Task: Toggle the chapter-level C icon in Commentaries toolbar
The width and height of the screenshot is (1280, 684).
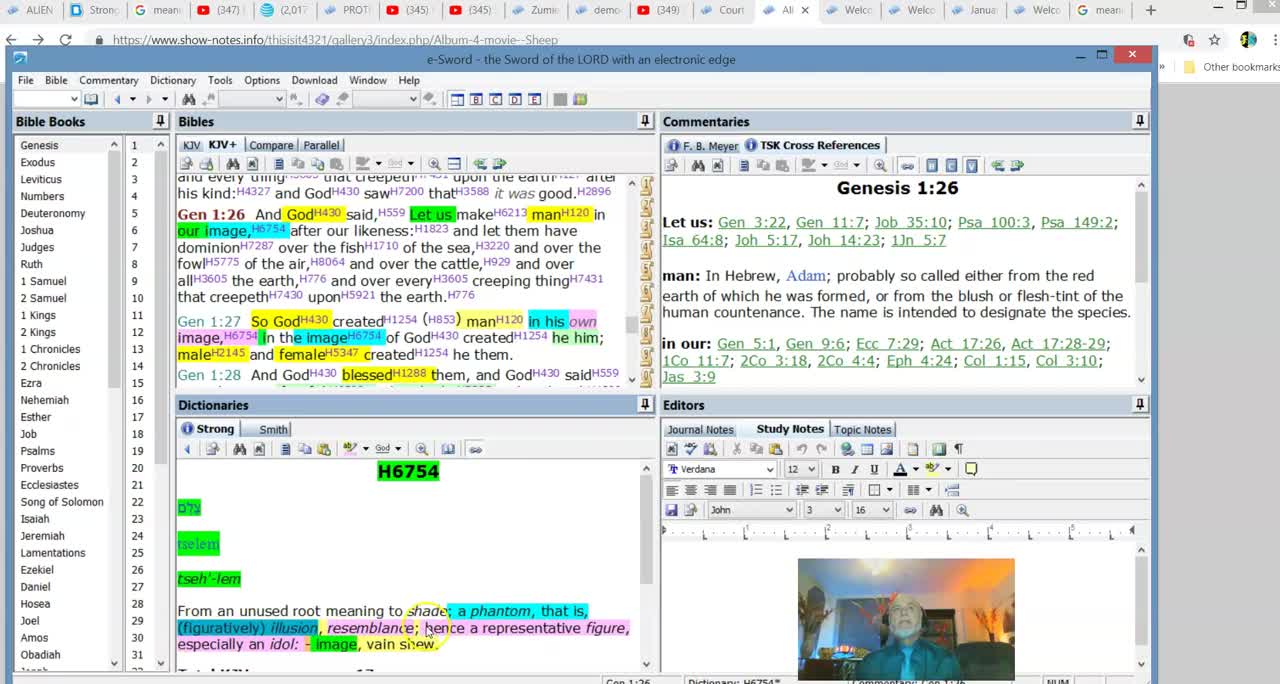Action: (x=951, y=165)
